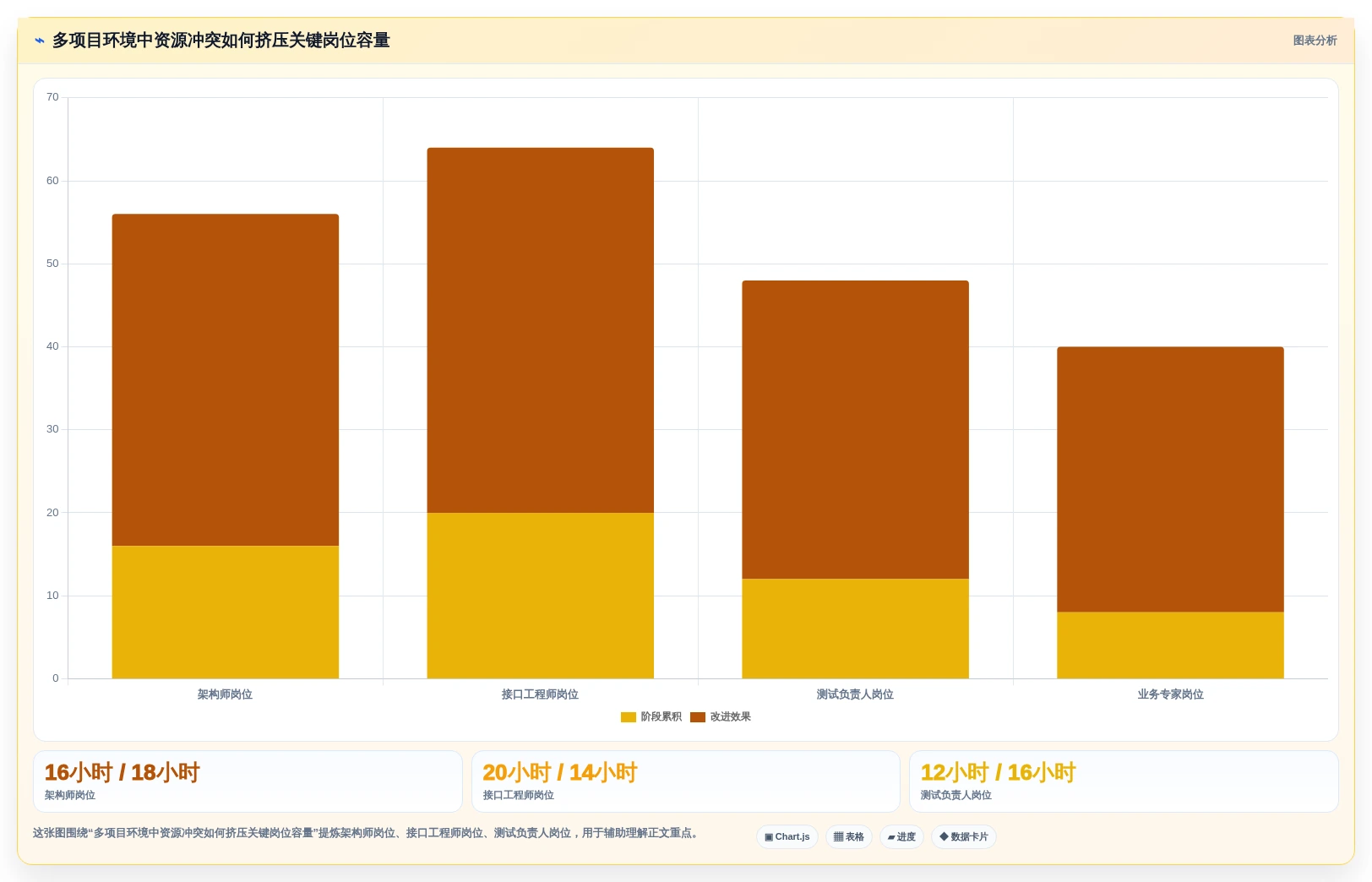Click the yellow 阶段累积 legend swatch

pyautogui.click(x=629, y=717)
